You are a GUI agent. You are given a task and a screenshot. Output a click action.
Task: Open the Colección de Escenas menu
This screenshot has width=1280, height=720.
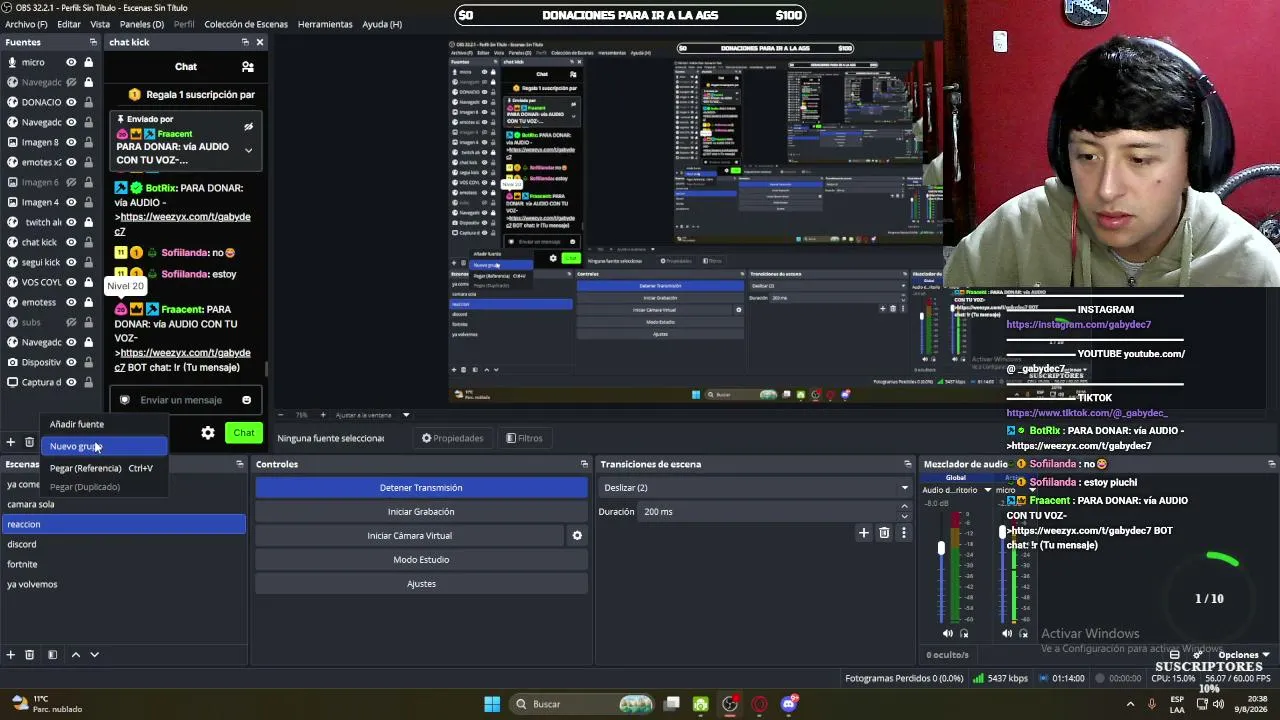[246, 24]
